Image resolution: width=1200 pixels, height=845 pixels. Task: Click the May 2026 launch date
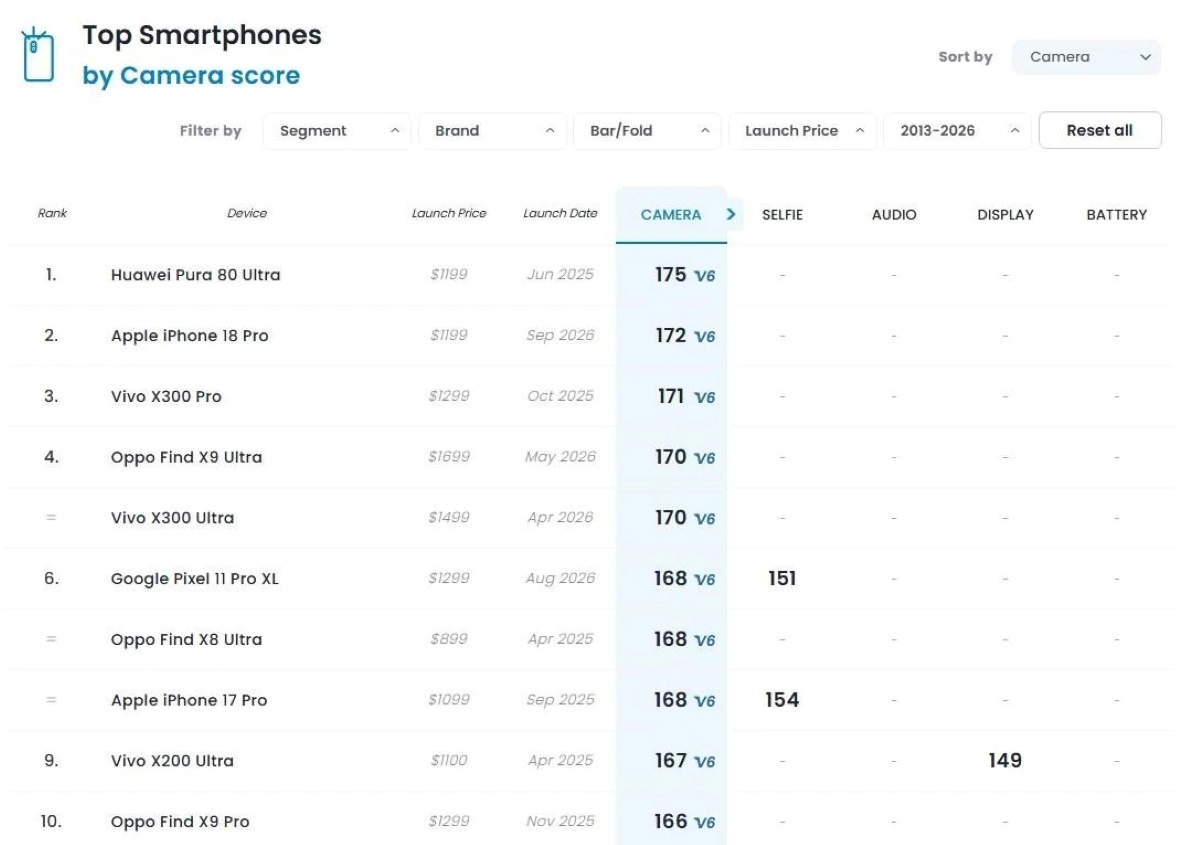560,457
